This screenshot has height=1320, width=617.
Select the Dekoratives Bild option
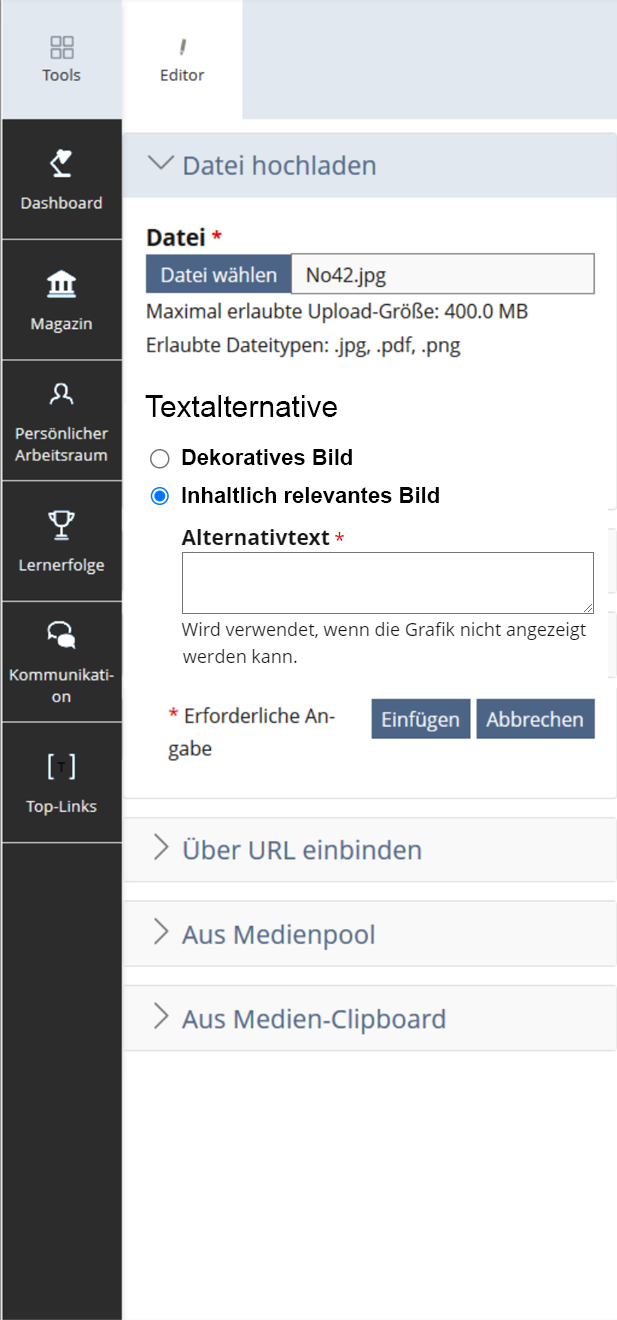tap(159, 458)
